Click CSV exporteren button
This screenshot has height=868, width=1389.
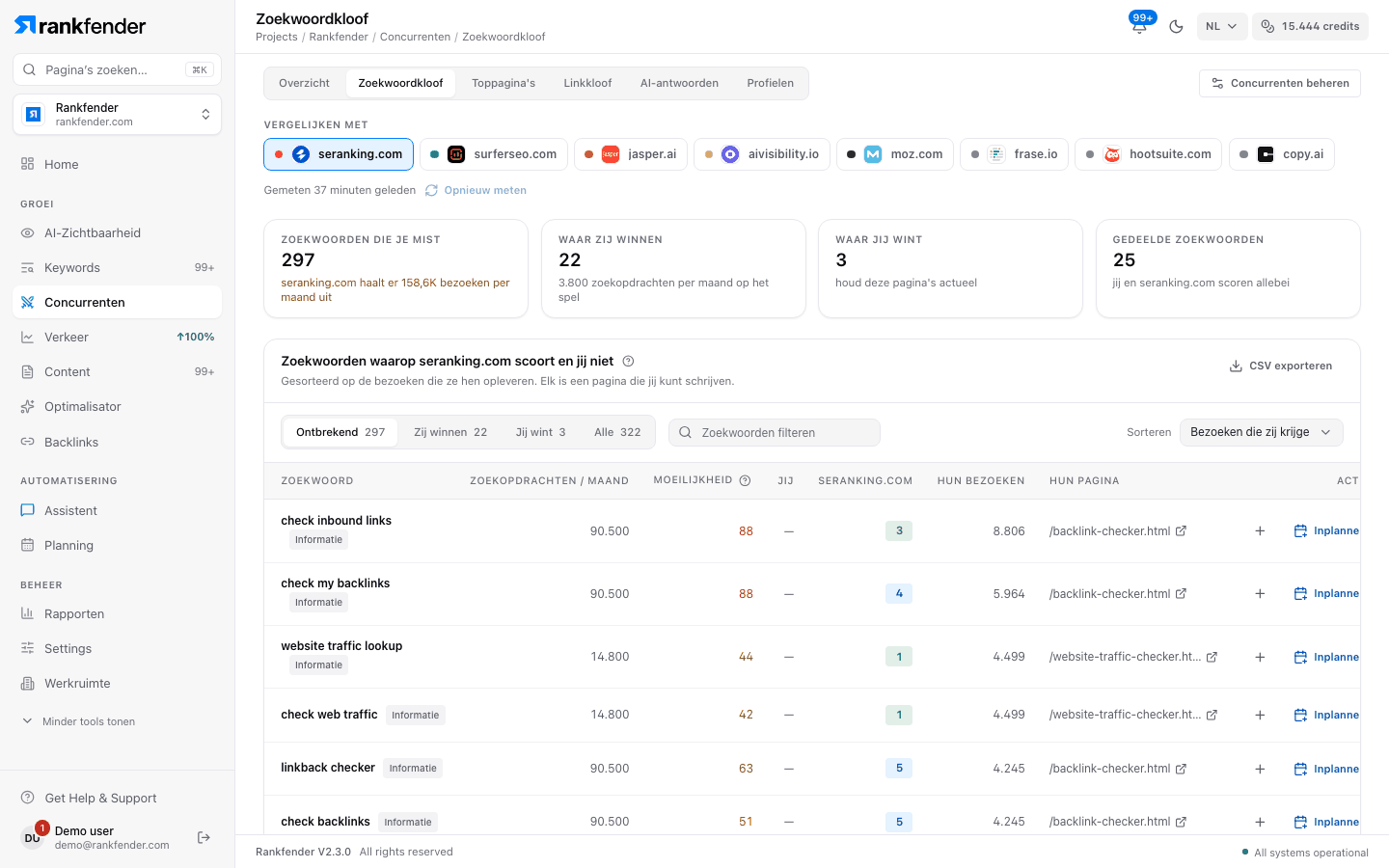pos(1280,366)
